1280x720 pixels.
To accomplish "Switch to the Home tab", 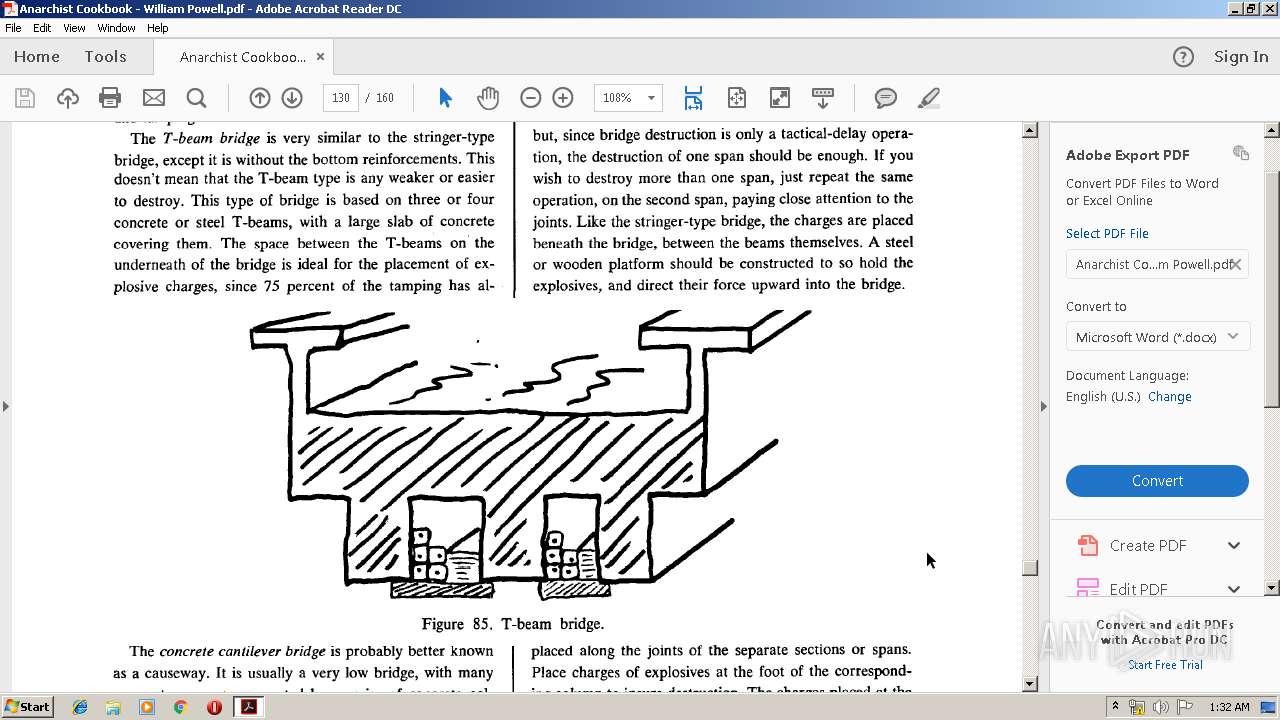I will pyautogui.click(x=37, y=57).
